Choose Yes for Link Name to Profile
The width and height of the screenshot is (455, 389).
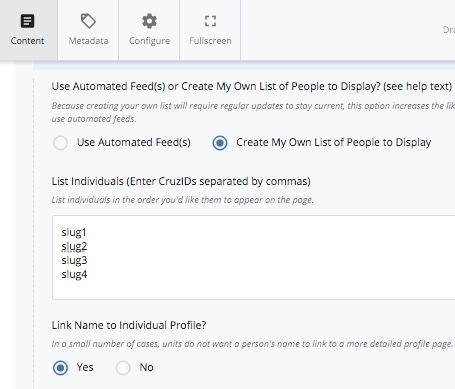tap(60, 368)
